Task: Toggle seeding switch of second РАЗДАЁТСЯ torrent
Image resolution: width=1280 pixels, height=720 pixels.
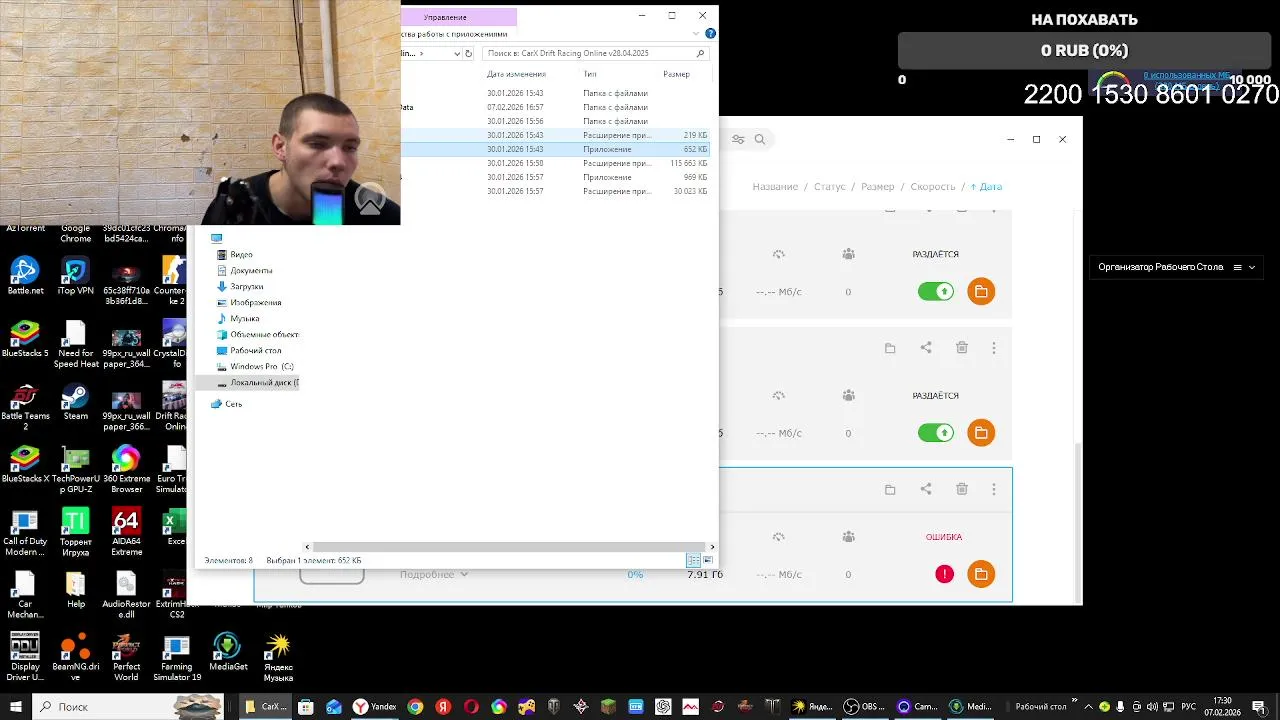Action: [x=936, y=433]
